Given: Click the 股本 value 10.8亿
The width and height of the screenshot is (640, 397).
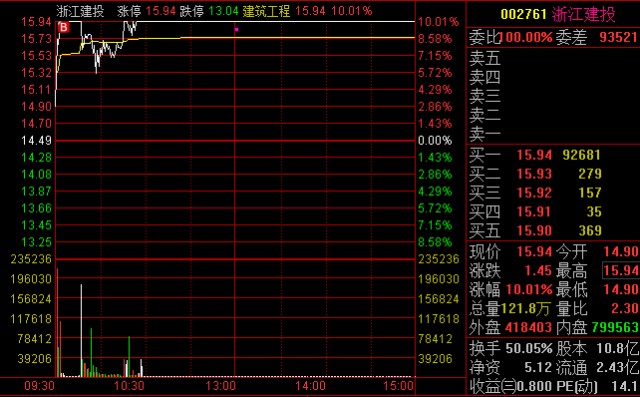Looking at the screenshot, I should click(617, 348).
